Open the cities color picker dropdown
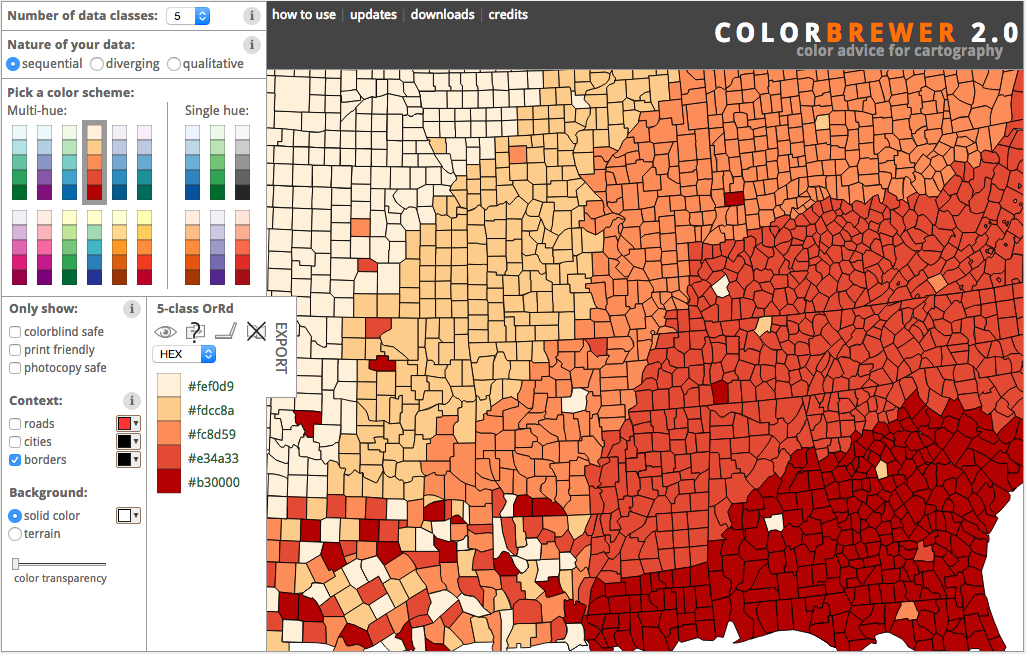Screen dimensions: 1026x654 coord(128,441)
